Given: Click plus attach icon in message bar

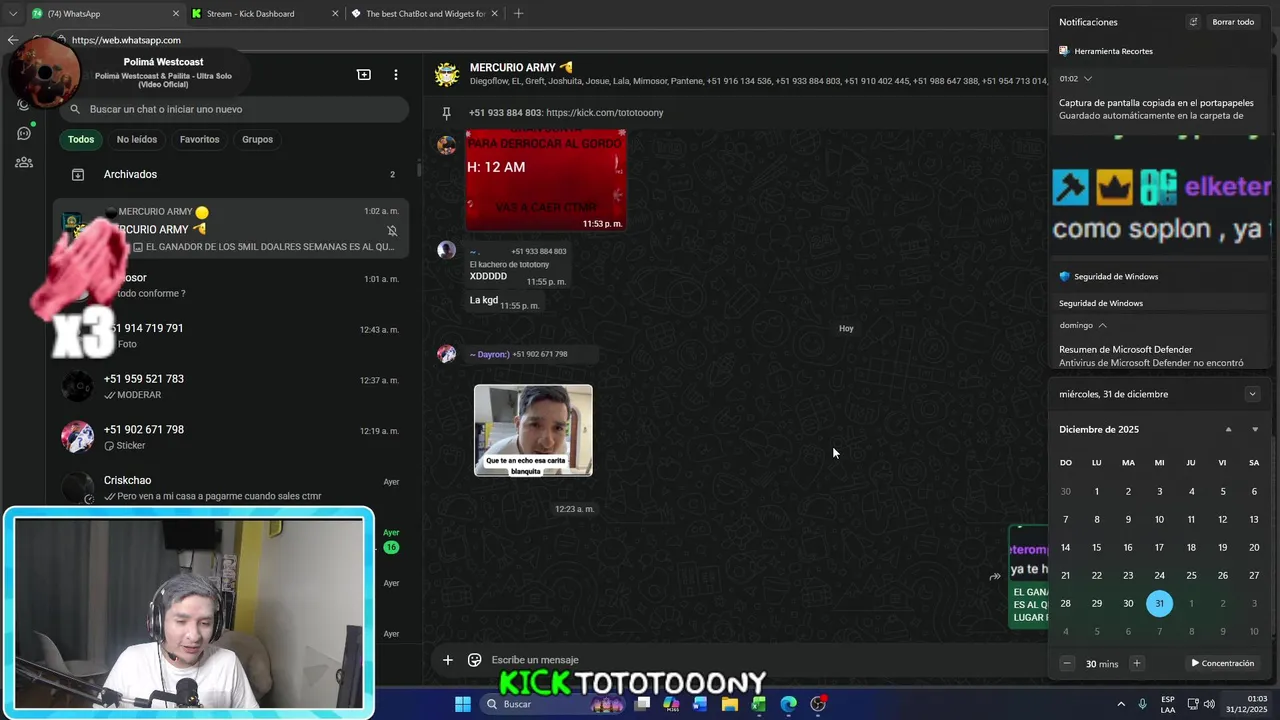Looking at the screenshot, I should pyautogui.click(x=448, y=660).
